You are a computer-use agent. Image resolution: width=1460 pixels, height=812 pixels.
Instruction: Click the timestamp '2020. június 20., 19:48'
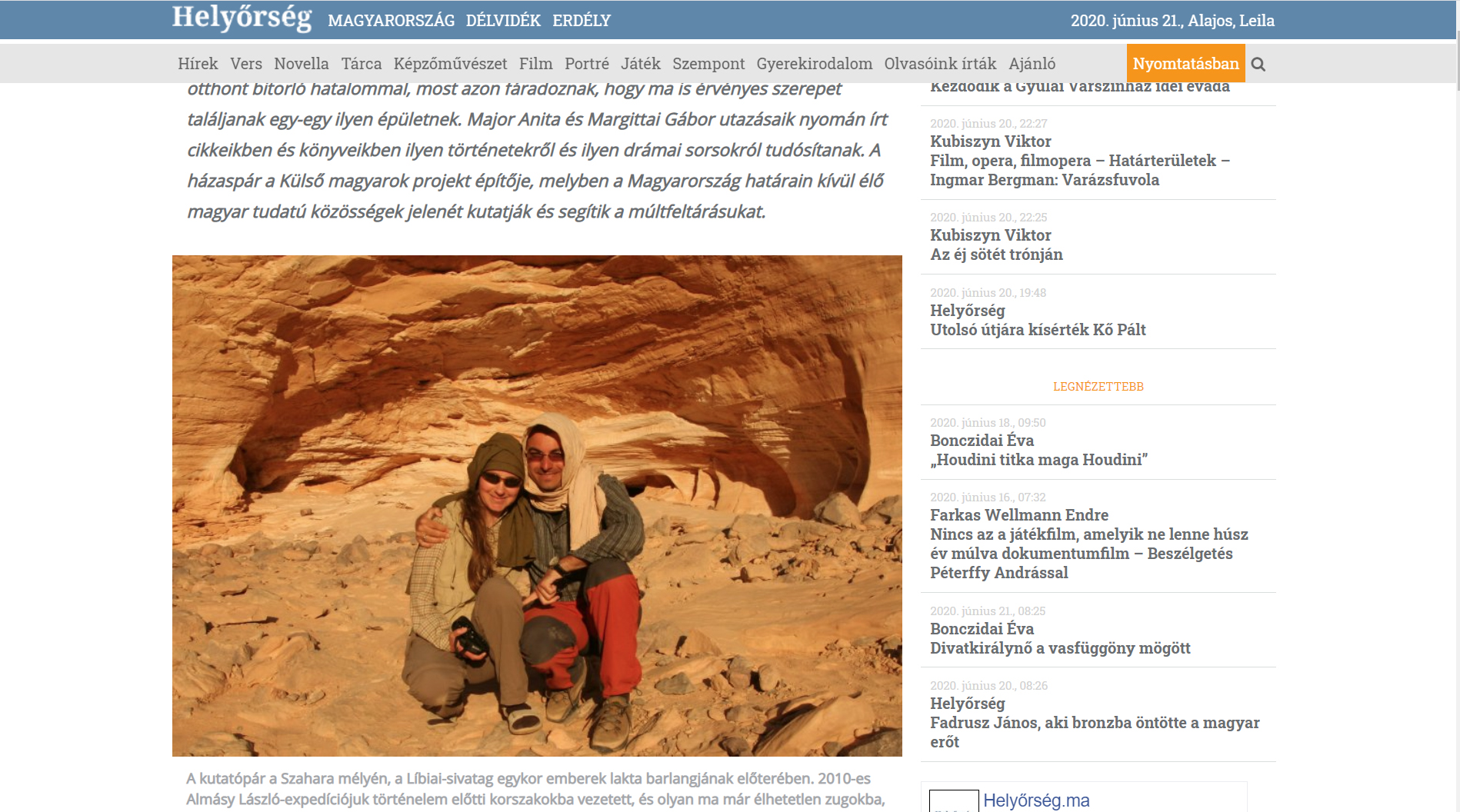(x=988, y=293)
